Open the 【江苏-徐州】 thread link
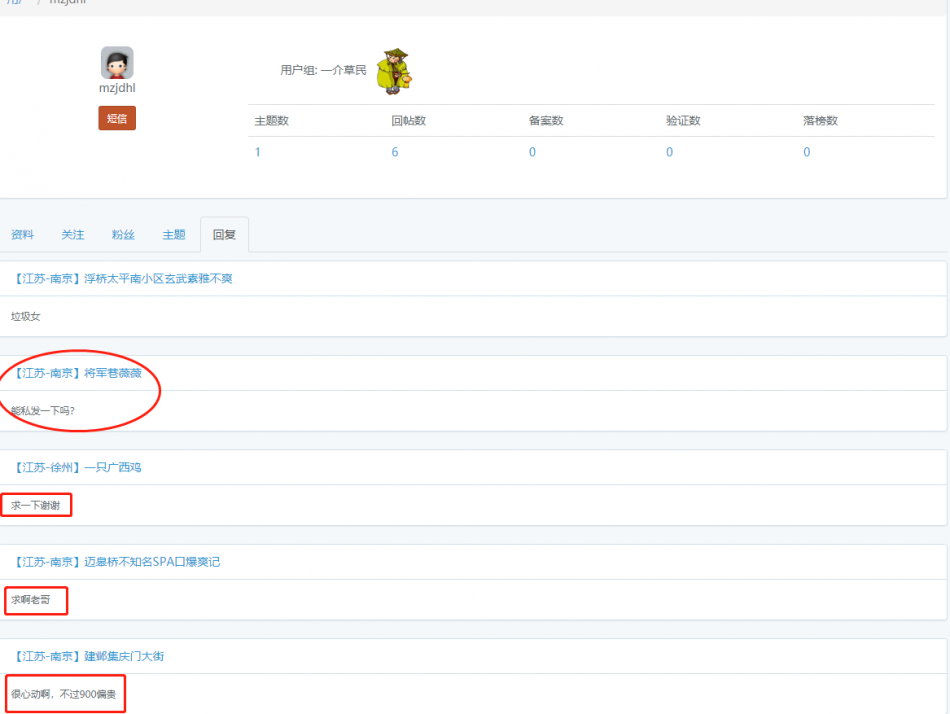This screenshot has height=714, width=950. coord(78,467)
